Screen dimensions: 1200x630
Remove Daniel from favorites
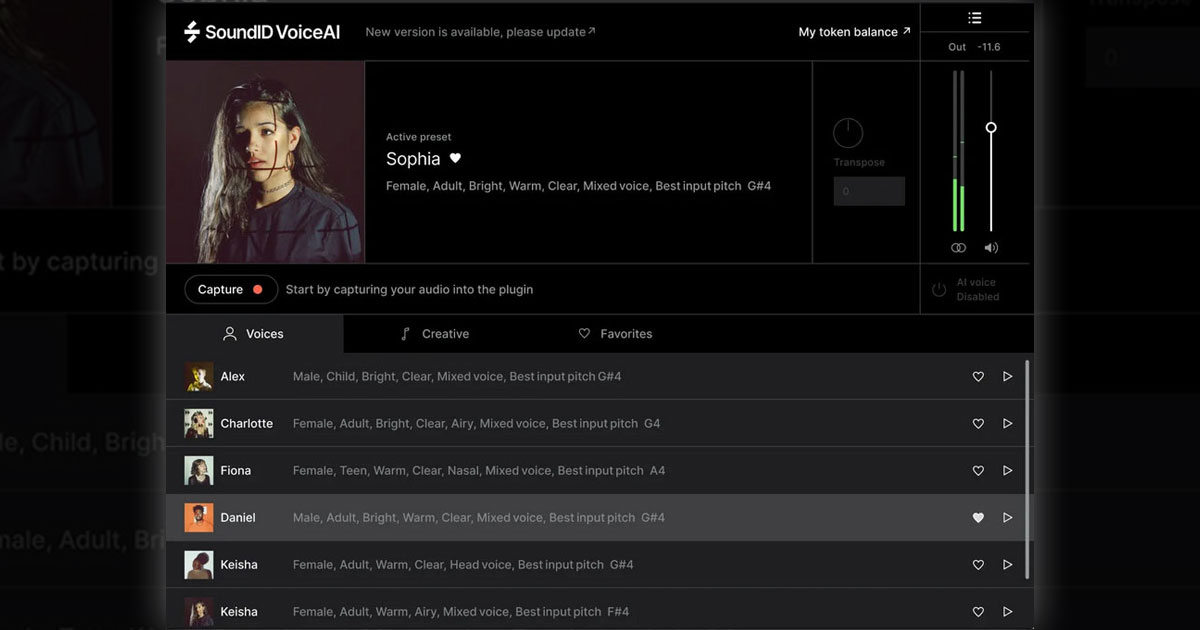978,518
